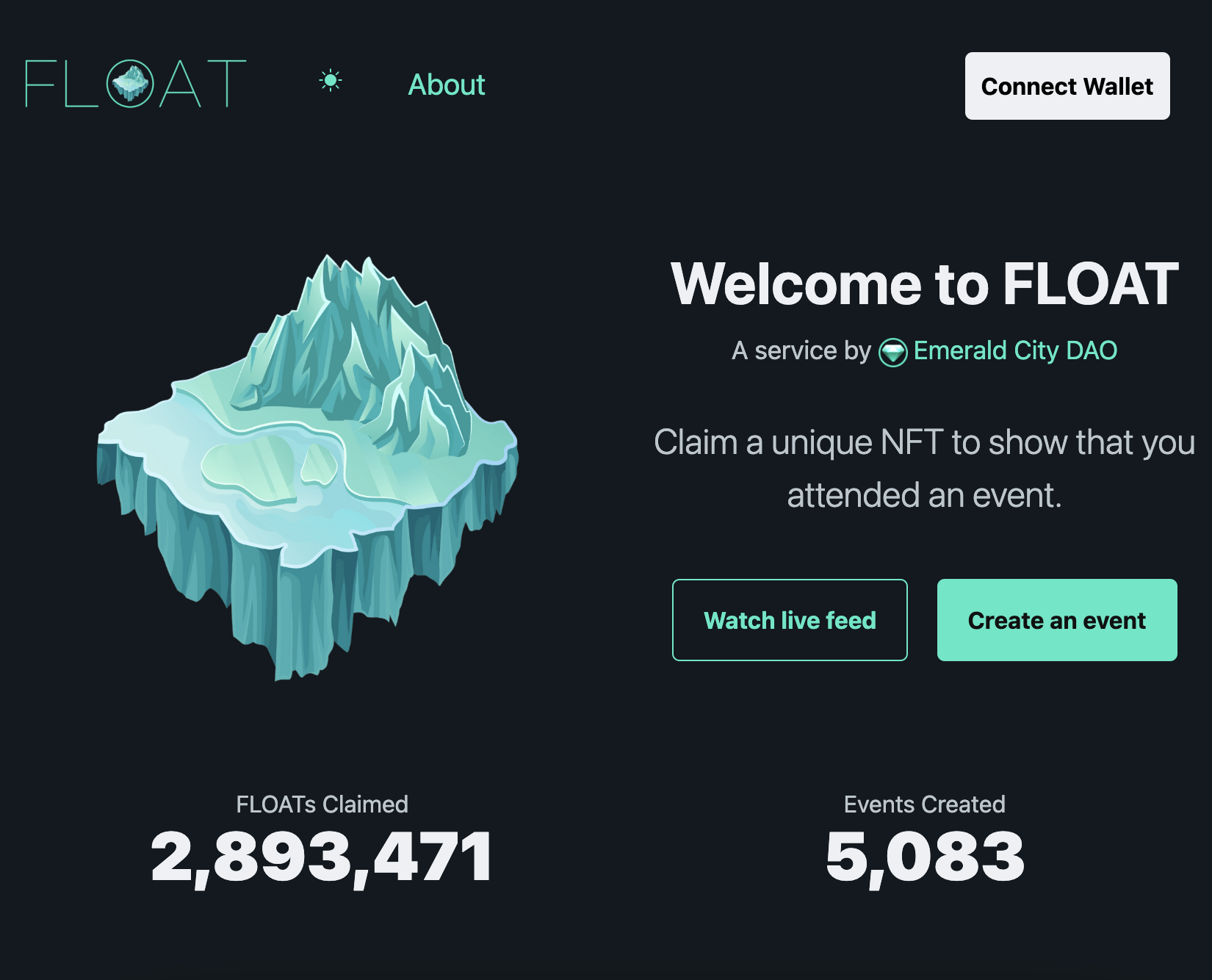
Task: Click the circle emblem inside the FLOAT wordmark
Action: (131, 82)
